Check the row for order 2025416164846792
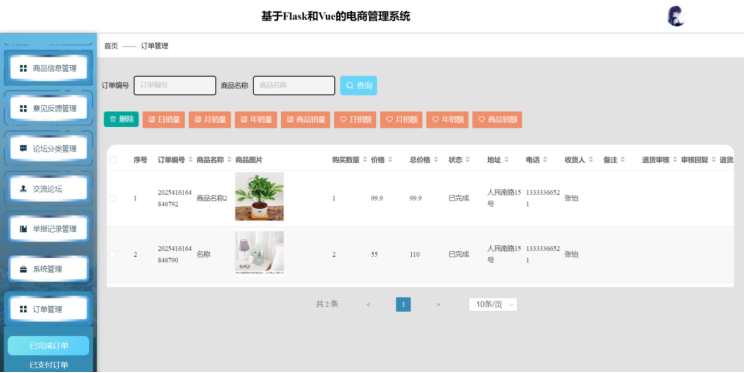The image size is (744, 373). pyautogui.click(x=113, y=198)
